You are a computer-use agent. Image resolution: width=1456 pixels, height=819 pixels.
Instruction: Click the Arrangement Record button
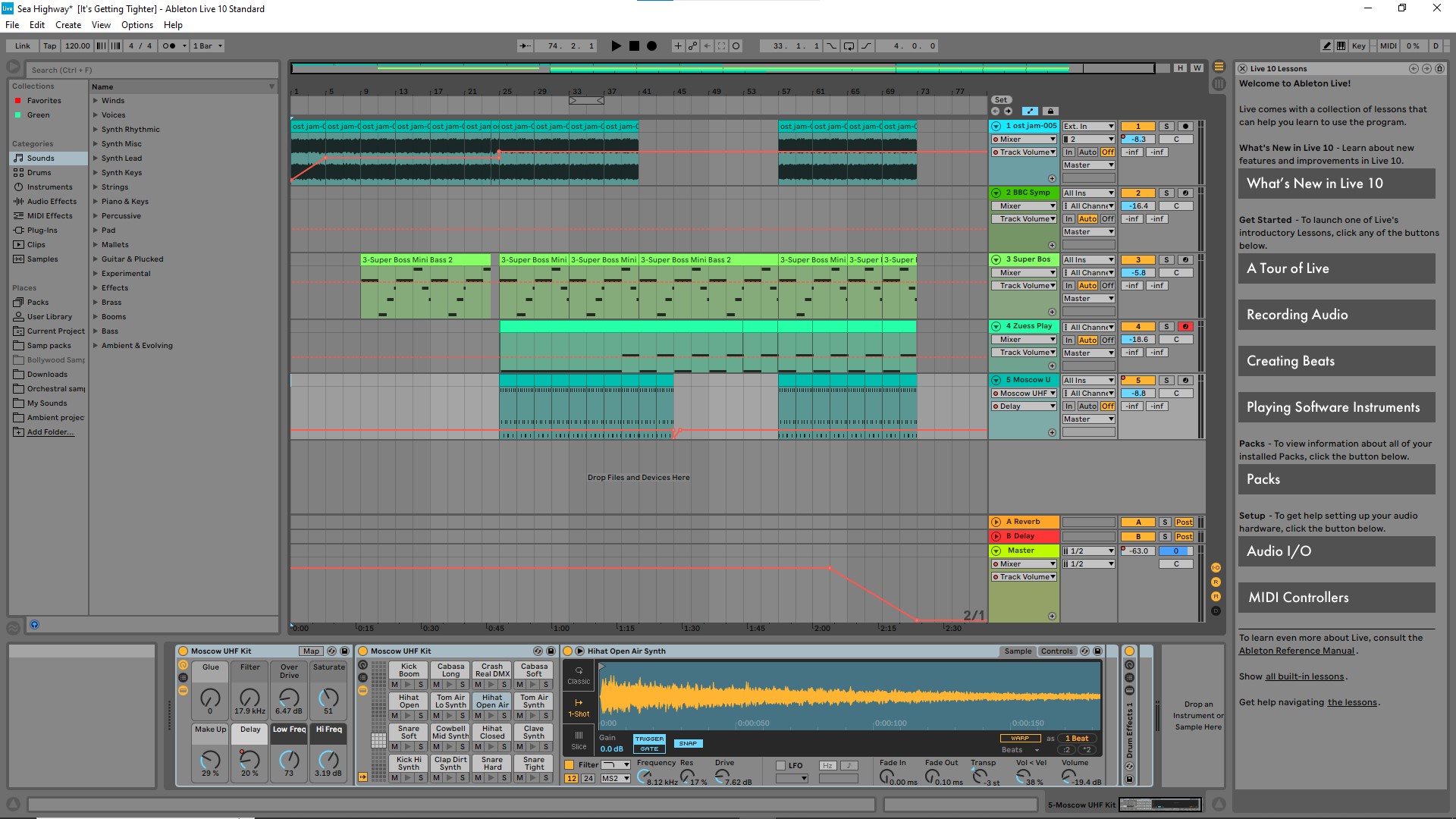[651, 46]
